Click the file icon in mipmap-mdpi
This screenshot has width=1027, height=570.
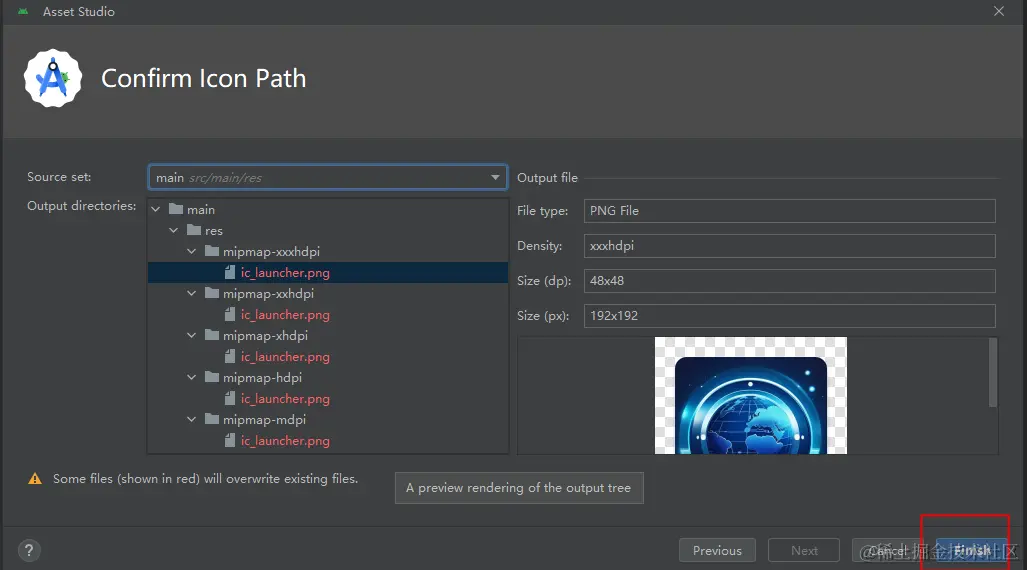pyautogui.click(x=230, y=440)
